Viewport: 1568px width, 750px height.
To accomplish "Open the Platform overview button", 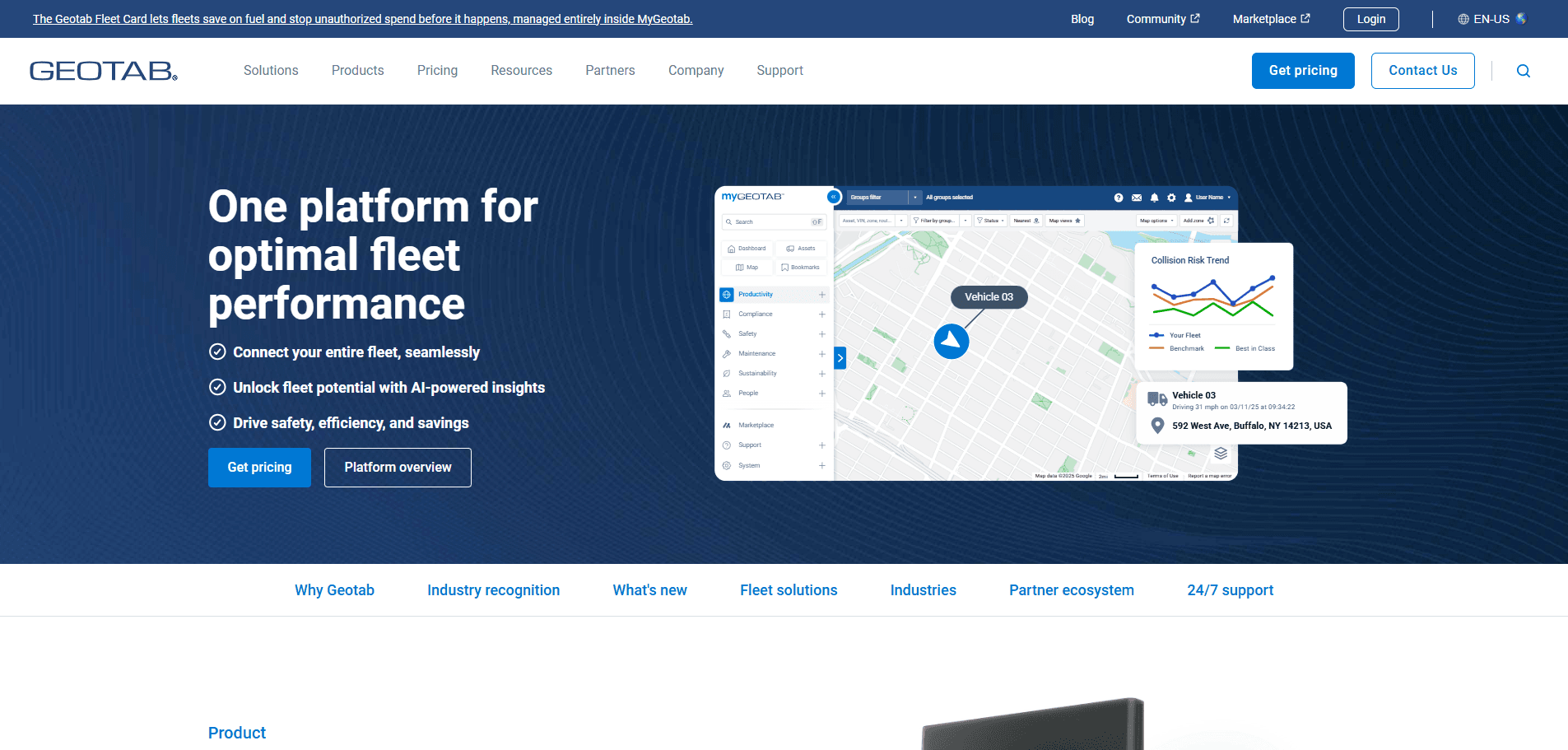I will [398, 468].
